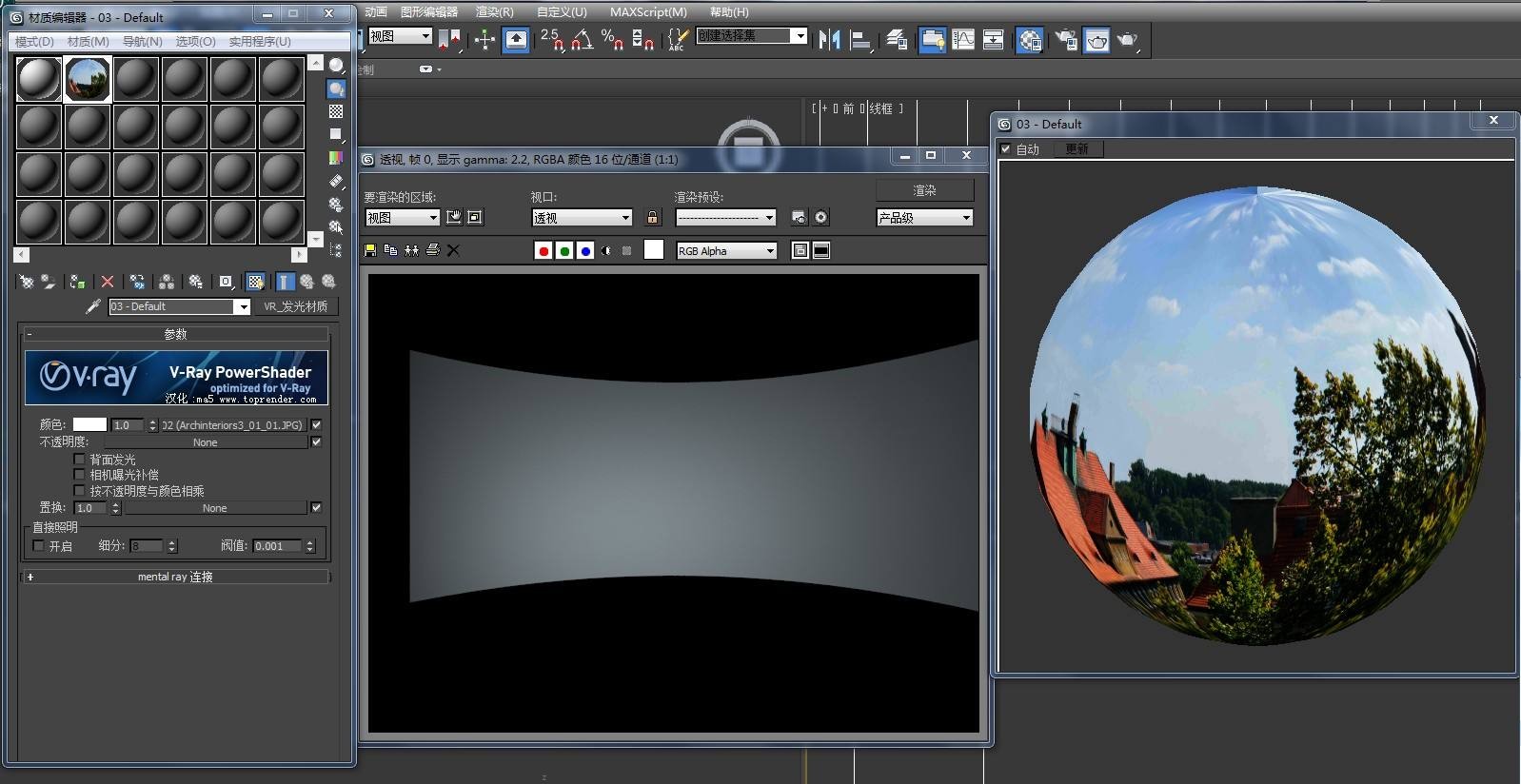Toggle the angle snap icon

point(582,39)
